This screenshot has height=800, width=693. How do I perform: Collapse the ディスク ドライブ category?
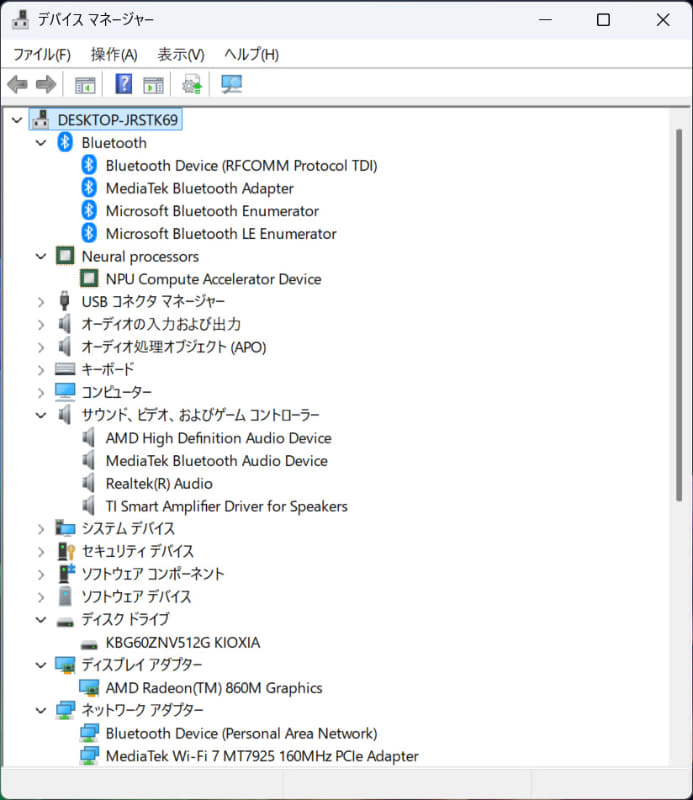pos(41,619)
